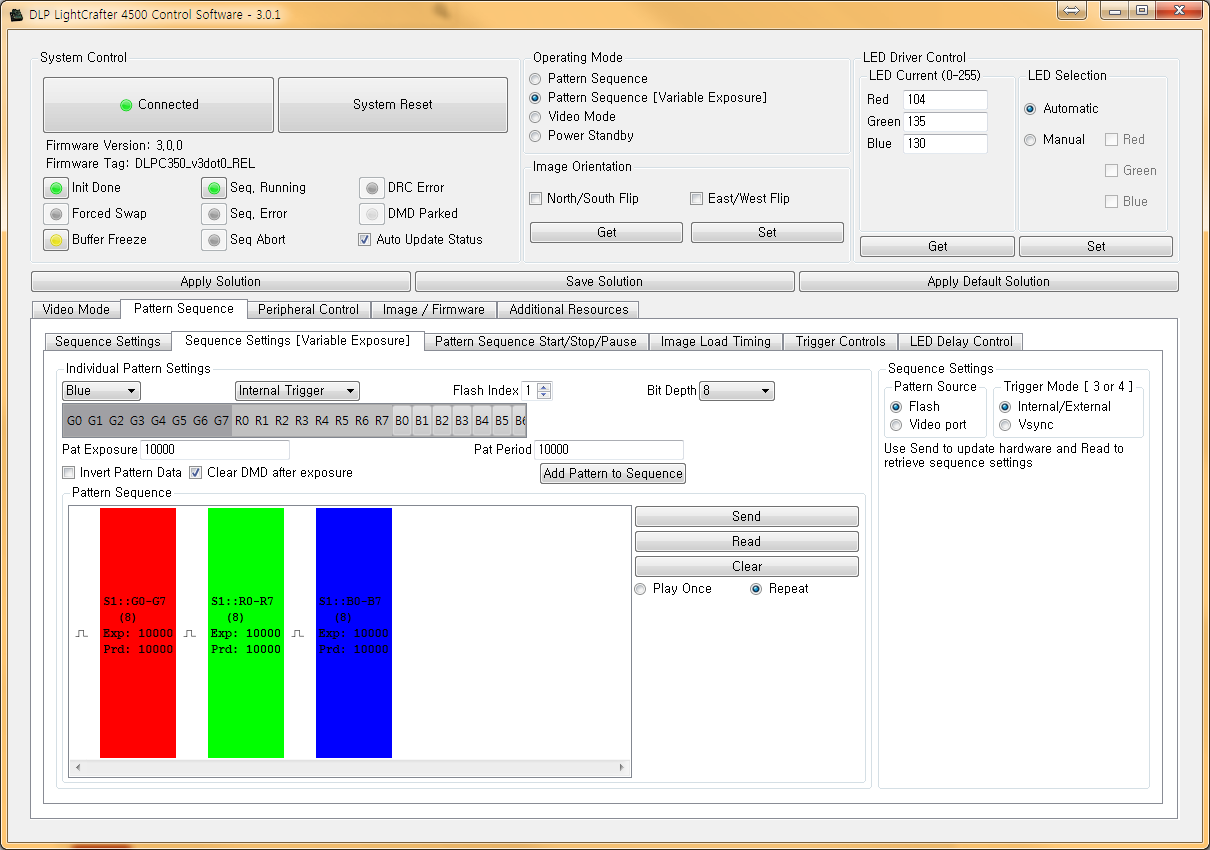The image size is (1210, 850).
Task: Click Get under LED Driver Control
Action: pos(938,247)
